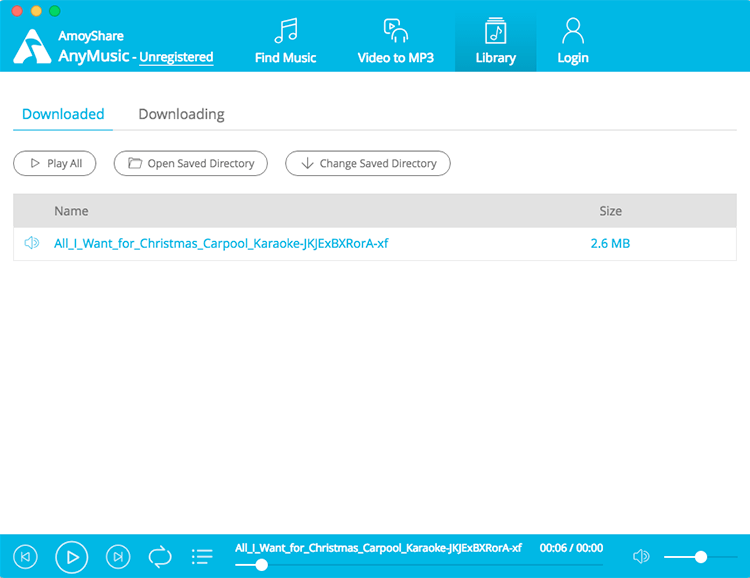Click the 2.6 MB size value

(x=610, y=244)
